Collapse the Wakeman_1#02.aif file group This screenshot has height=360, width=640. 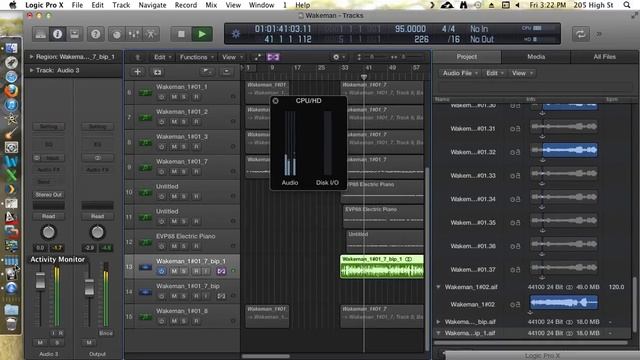[438, 287]
